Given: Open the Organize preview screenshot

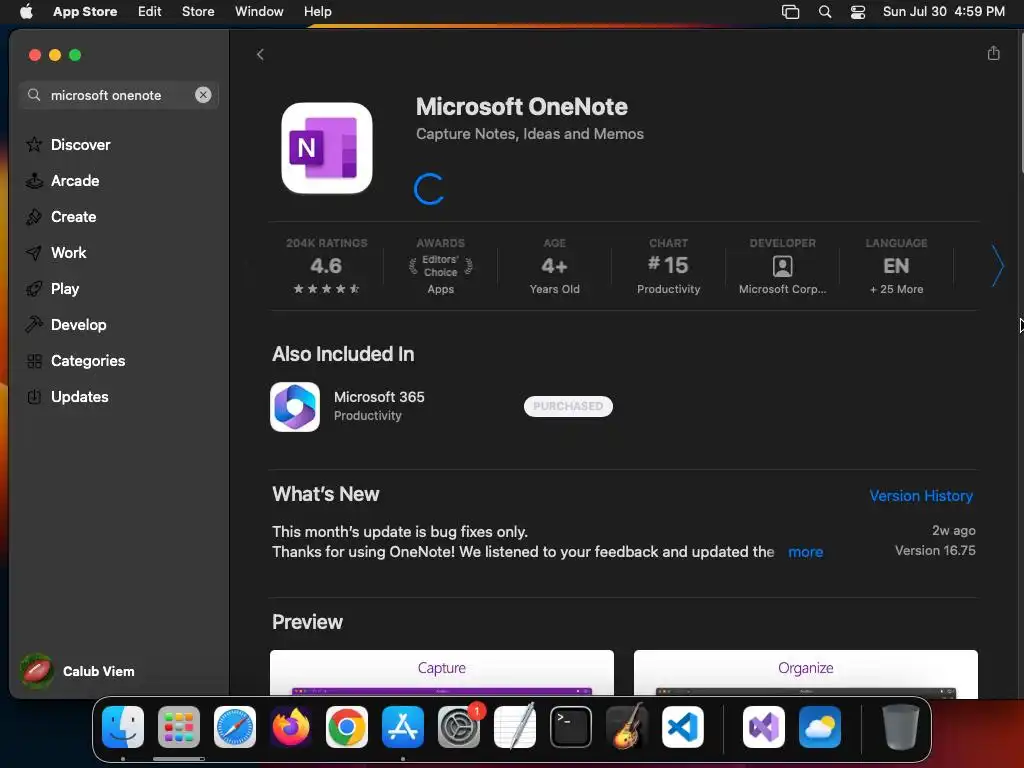Looking at the screenshot, I should click(806, 673).
